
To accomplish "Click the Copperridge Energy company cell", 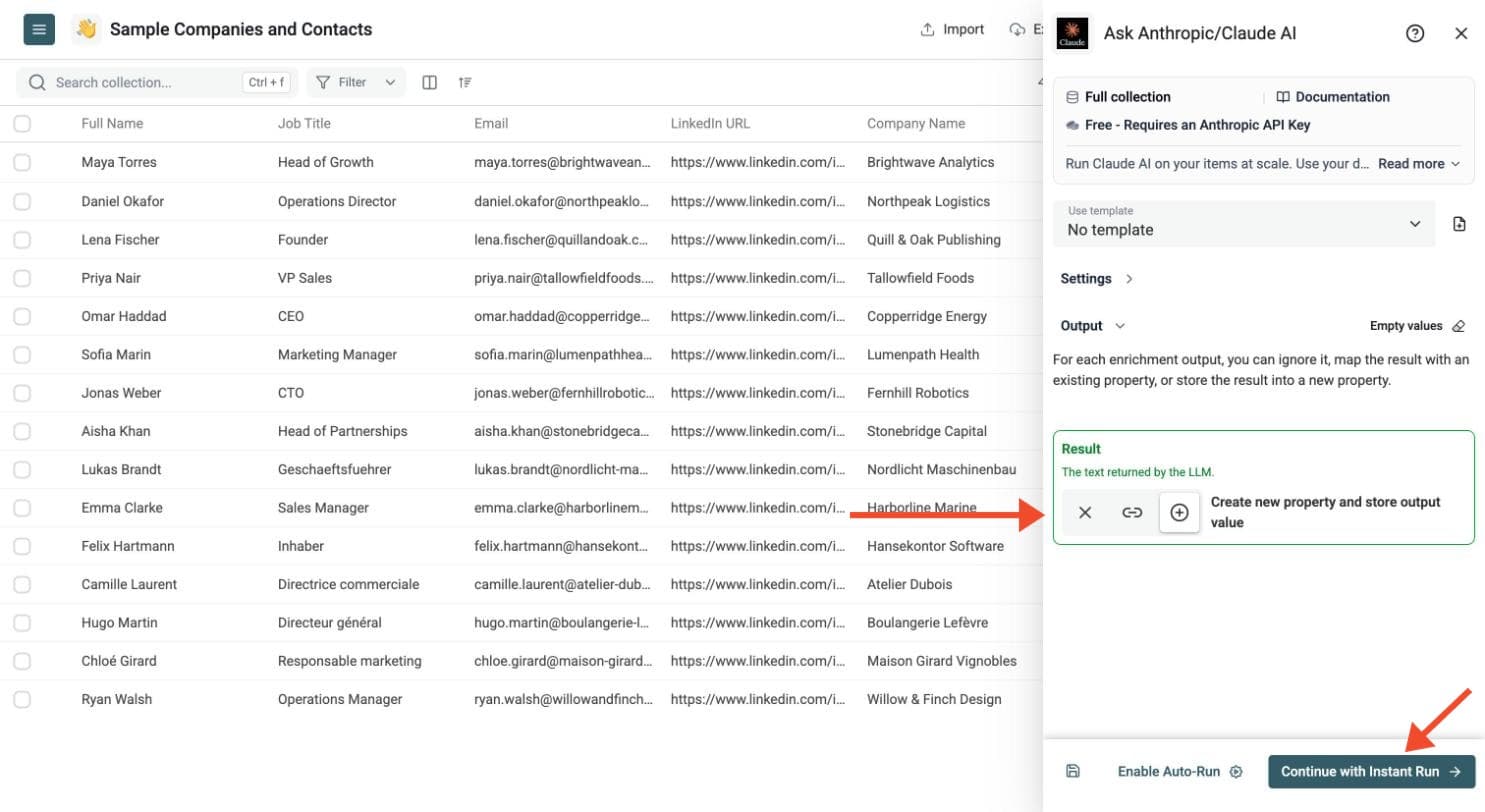I will click(927, 316).
